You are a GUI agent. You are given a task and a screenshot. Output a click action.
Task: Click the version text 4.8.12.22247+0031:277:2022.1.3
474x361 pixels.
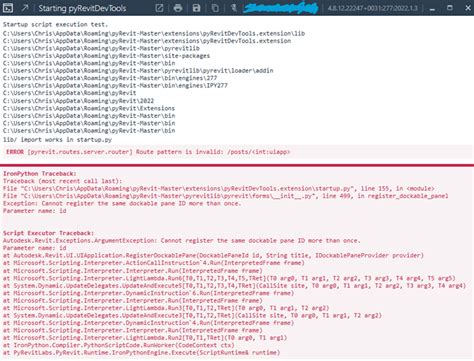[x=372, y=8]
